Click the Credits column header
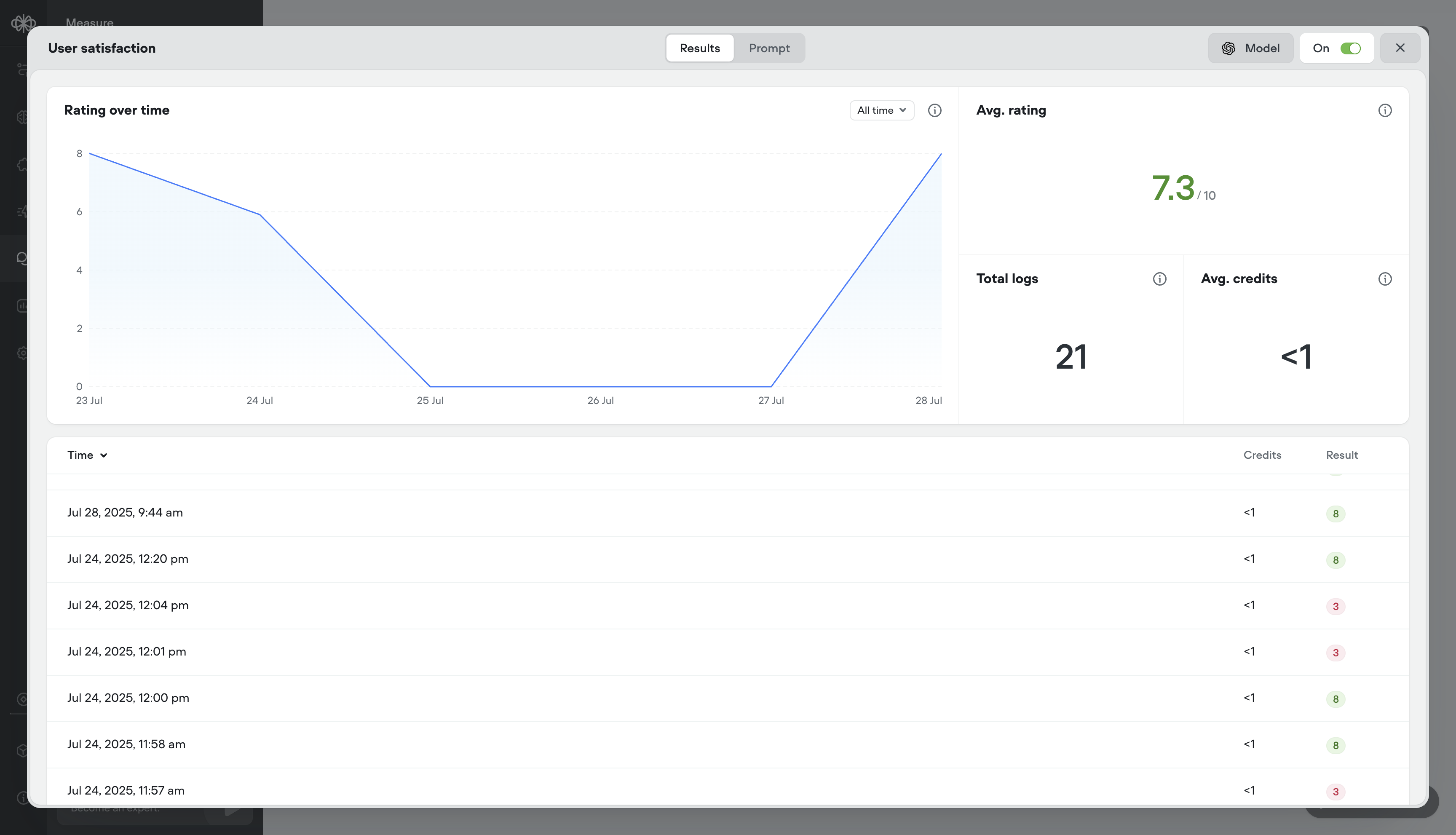The height and width of the screenshot is (835, 1456). (x=1262, y=455)
